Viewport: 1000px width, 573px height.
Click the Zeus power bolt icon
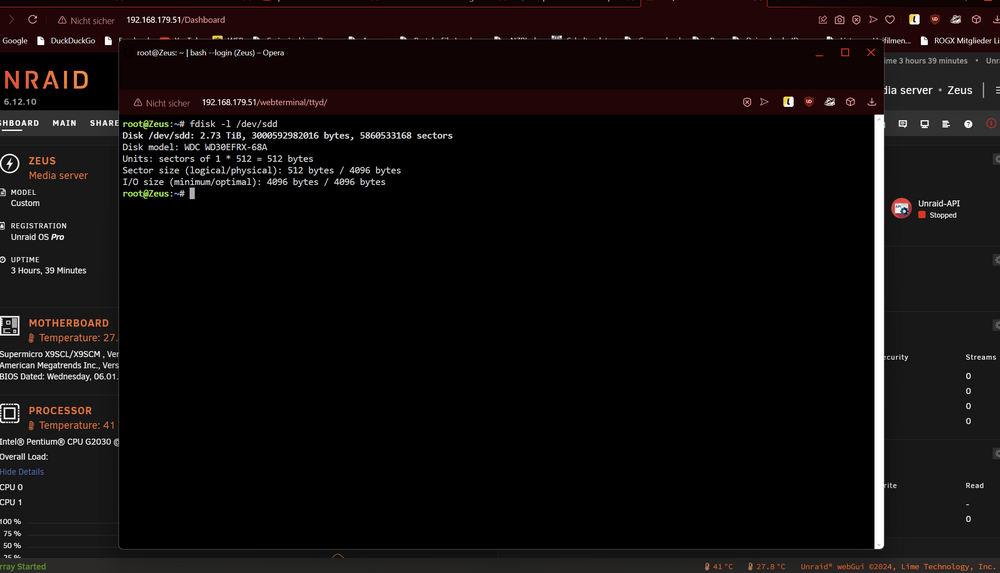click(10, 163)
